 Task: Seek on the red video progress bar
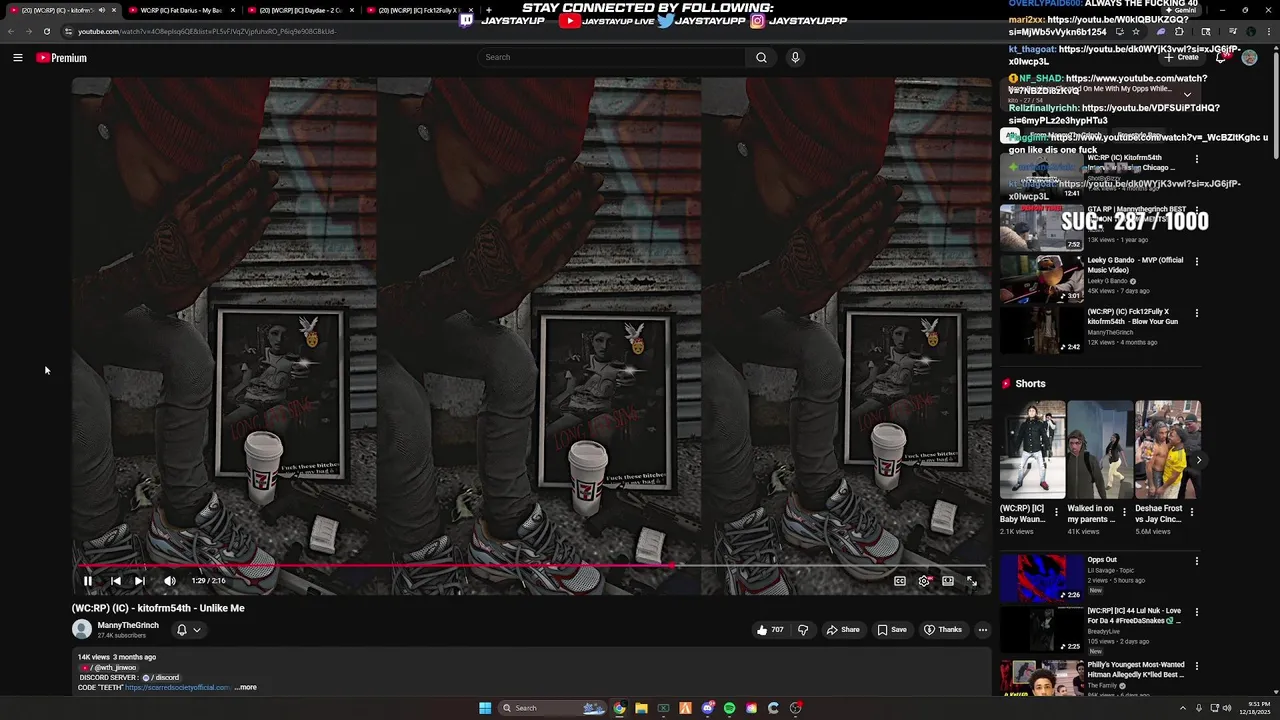point(531,565)
